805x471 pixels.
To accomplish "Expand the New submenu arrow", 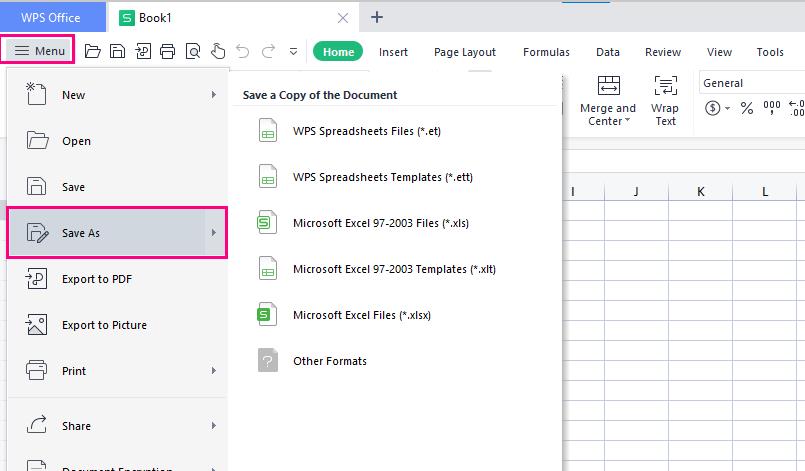I will point(214,95).
